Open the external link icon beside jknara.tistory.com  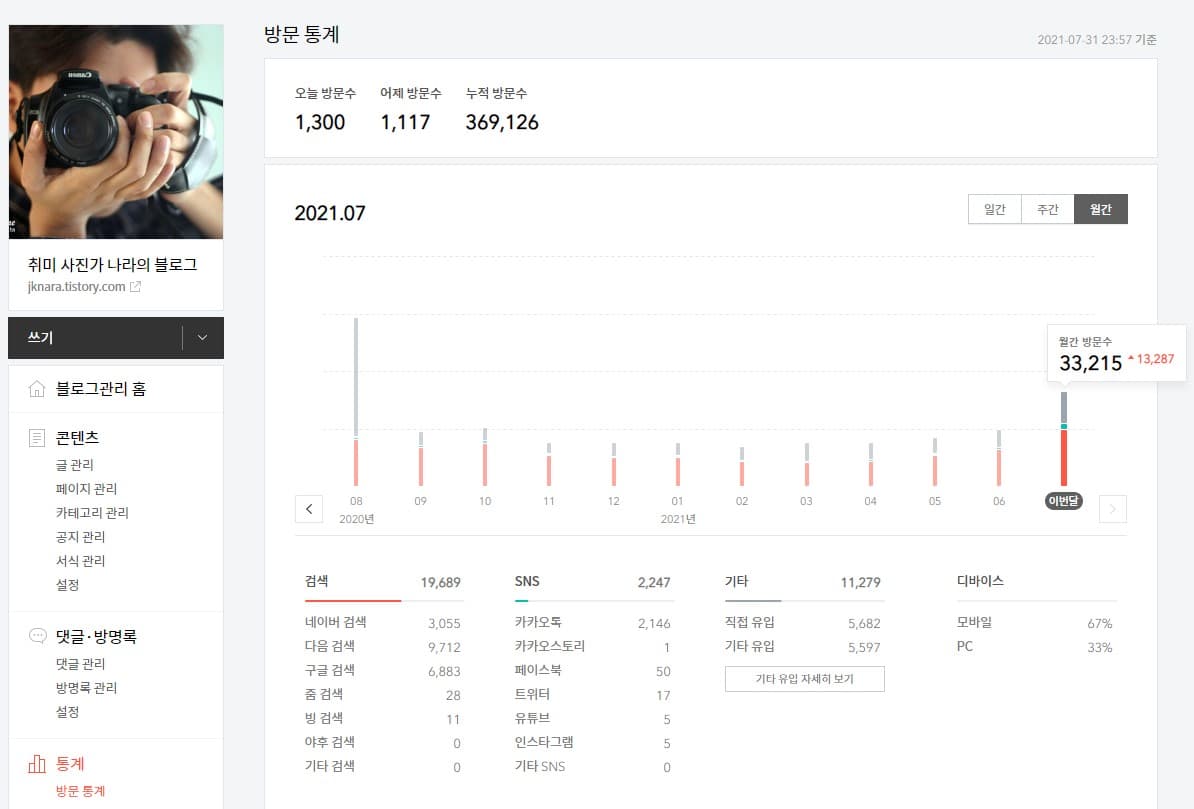click(x=136, y=287)
